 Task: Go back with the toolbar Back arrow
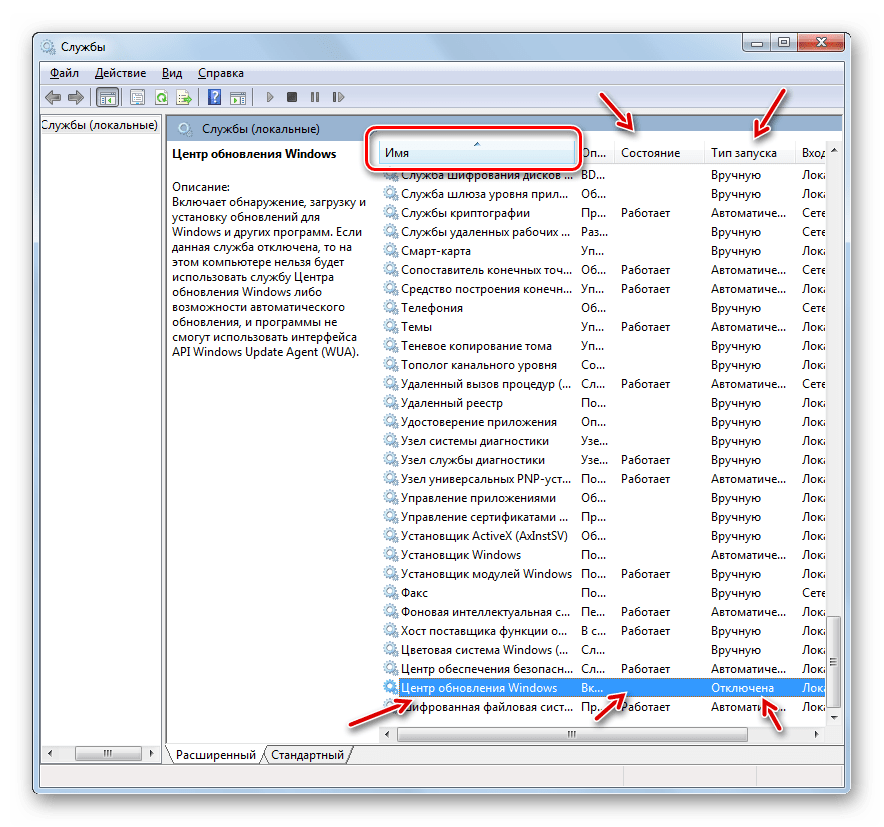[53, 98]
